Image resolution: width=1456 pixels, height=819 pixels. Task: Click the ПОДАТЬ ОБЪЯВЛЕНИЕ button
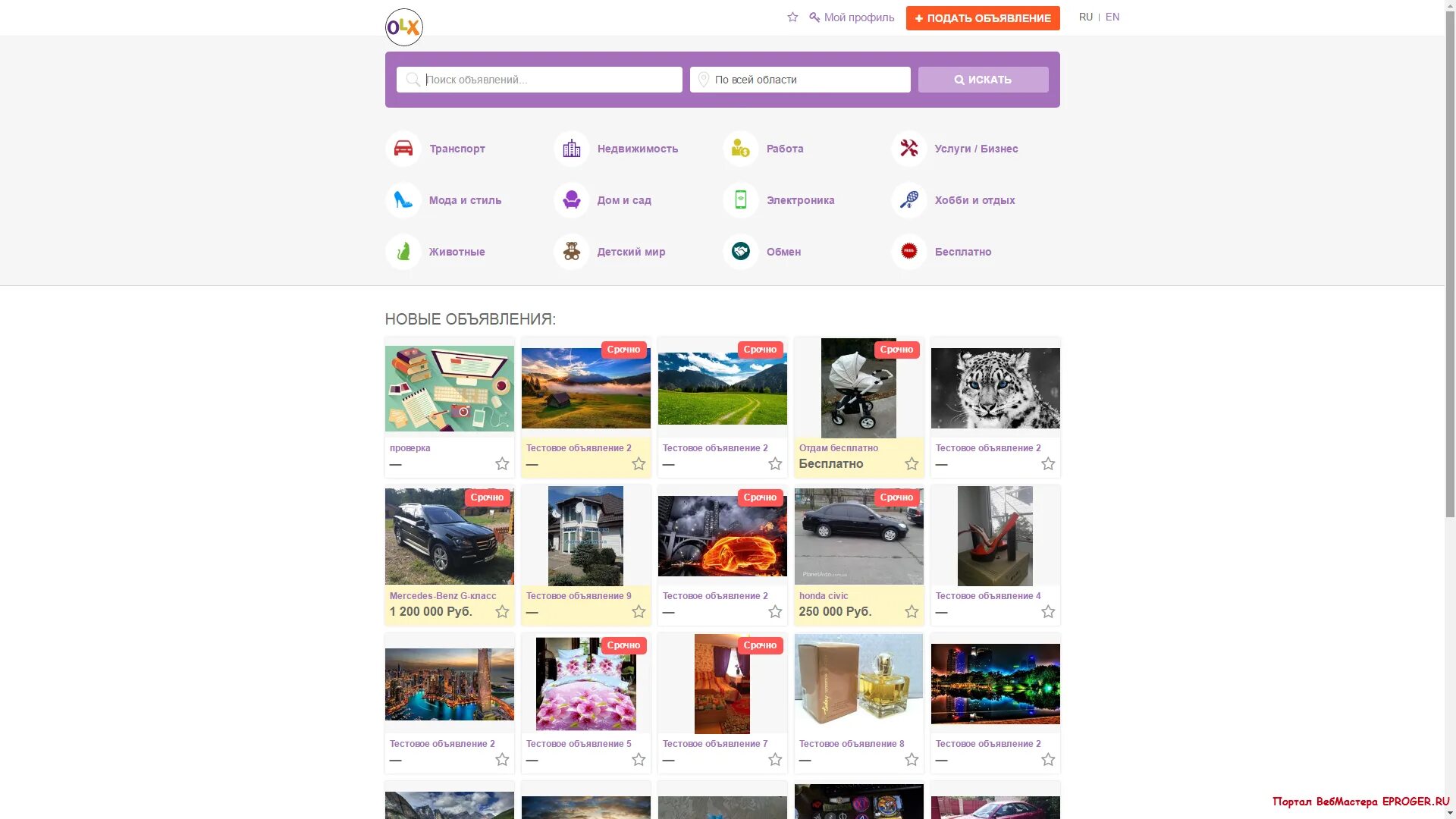coord(982,18)
